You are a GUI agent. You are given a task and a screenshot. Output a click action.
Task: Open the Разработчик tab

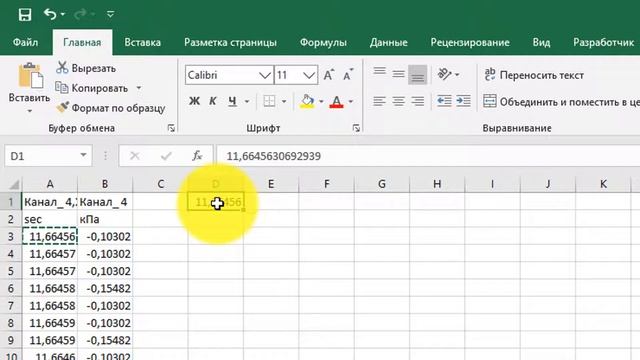click(603, 42)
